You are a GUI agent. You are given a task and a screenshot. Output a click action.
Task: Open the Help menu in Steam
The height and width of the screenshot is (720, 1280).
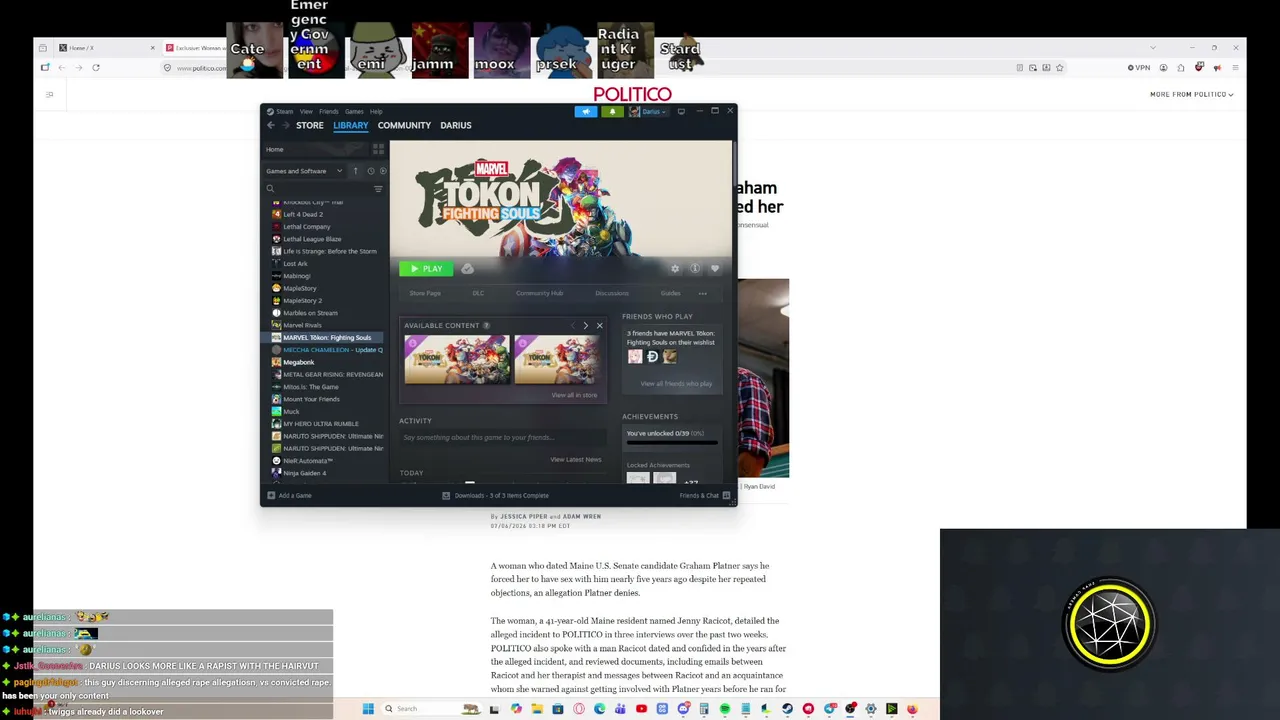pos(376,112)
